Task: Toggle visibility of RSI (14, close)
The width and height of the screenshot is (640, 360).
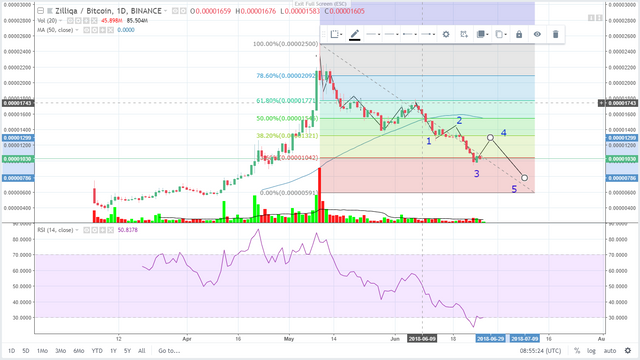Action: 87,230
